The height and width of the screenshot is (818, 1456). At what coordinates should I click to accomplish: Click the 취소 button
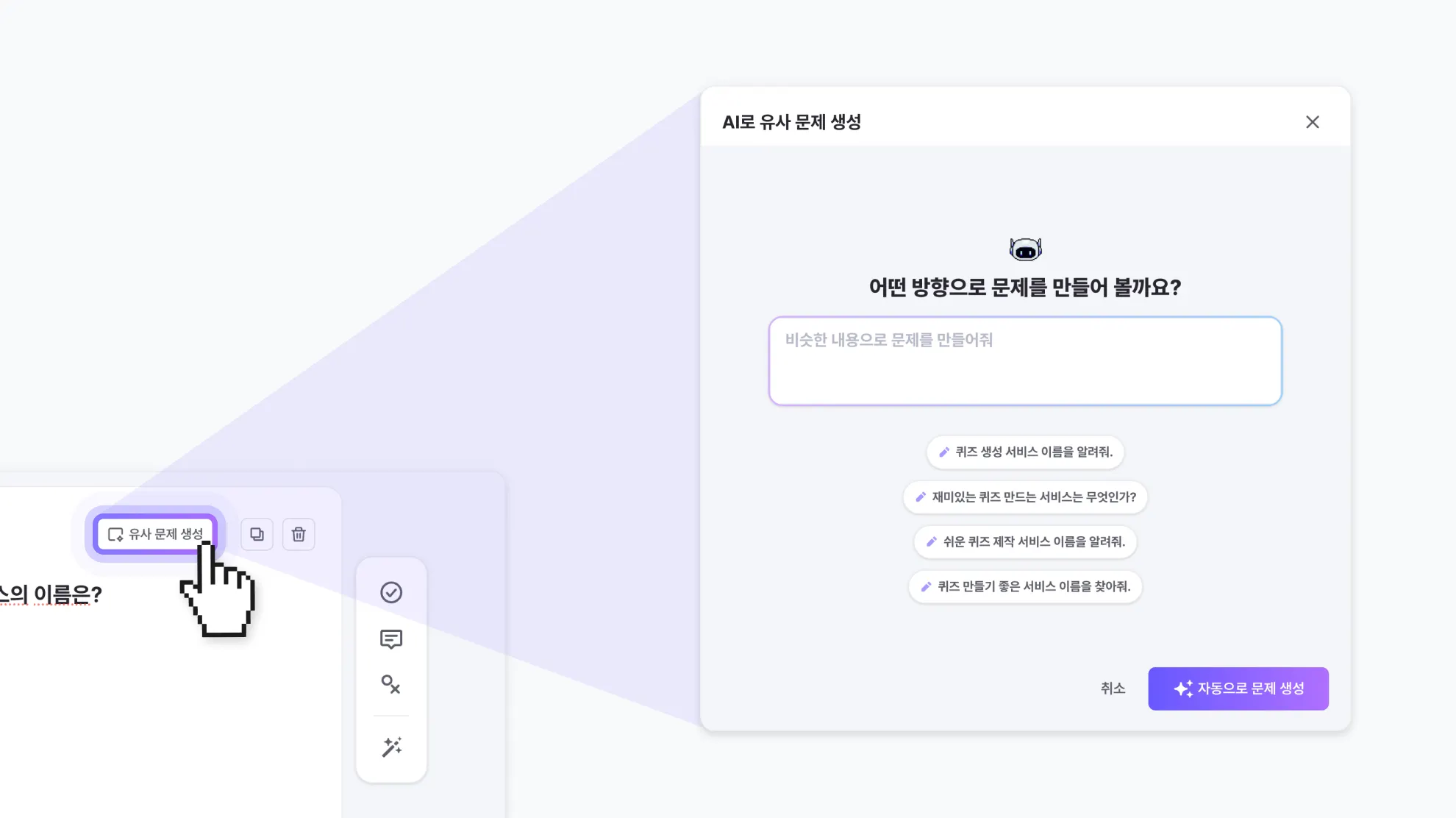(1113, 689)
